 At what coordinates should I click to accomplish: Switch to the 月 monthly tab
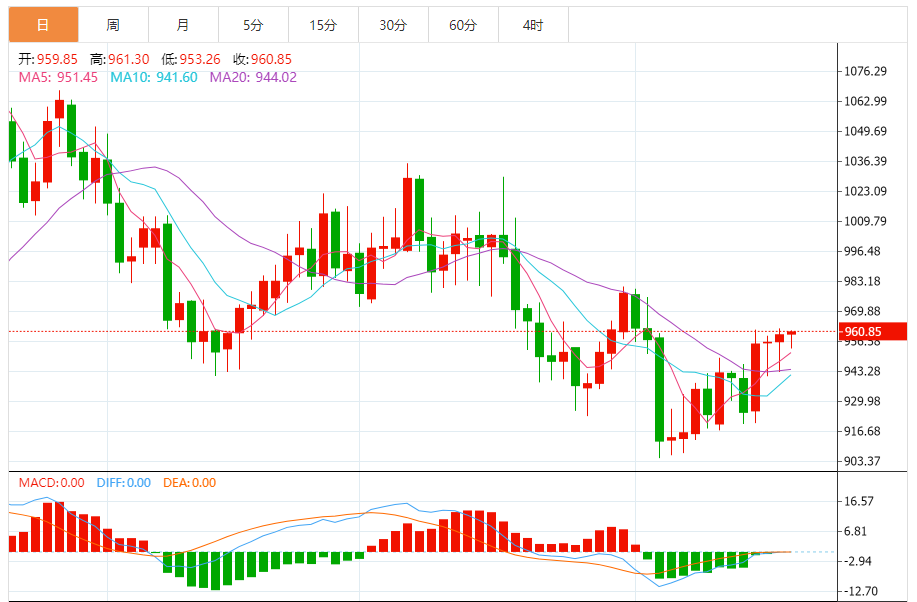click(184, 25)
